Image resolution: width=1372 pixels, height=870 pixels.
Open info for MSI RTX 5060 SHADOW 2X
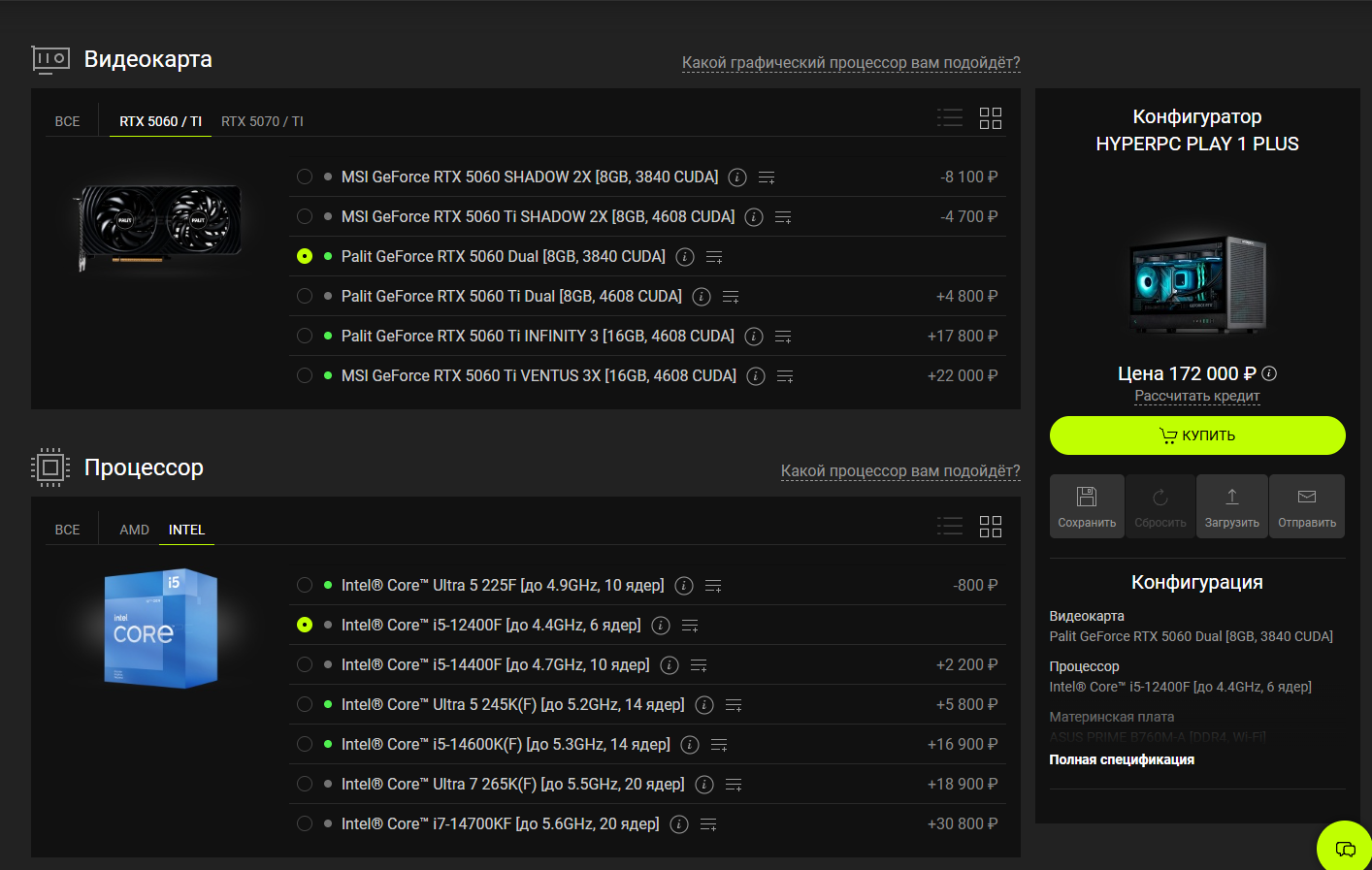[x=737, y=177]
